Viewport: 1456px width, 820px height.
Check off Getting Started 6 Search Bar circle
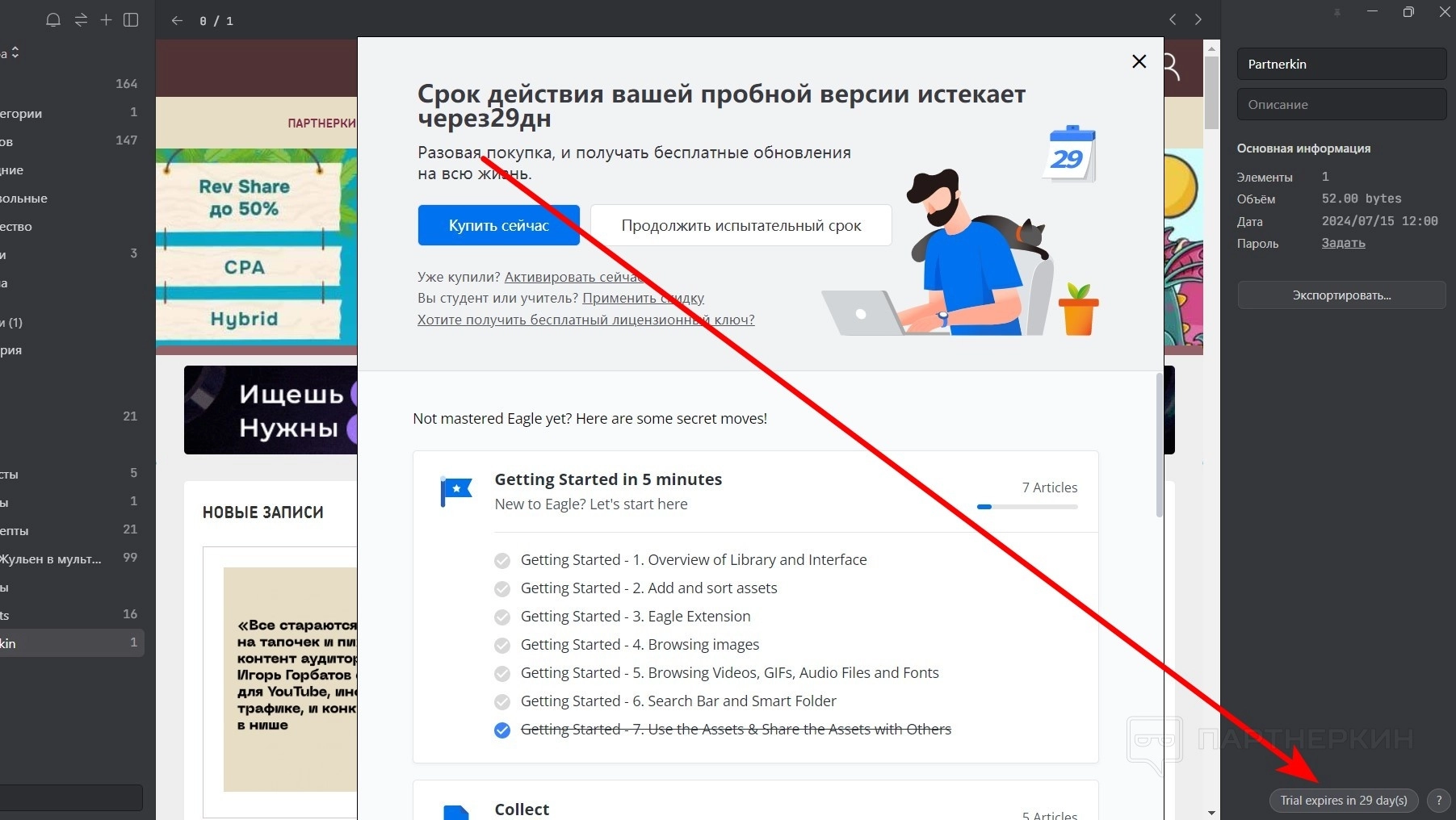click(x=502, y=702)
